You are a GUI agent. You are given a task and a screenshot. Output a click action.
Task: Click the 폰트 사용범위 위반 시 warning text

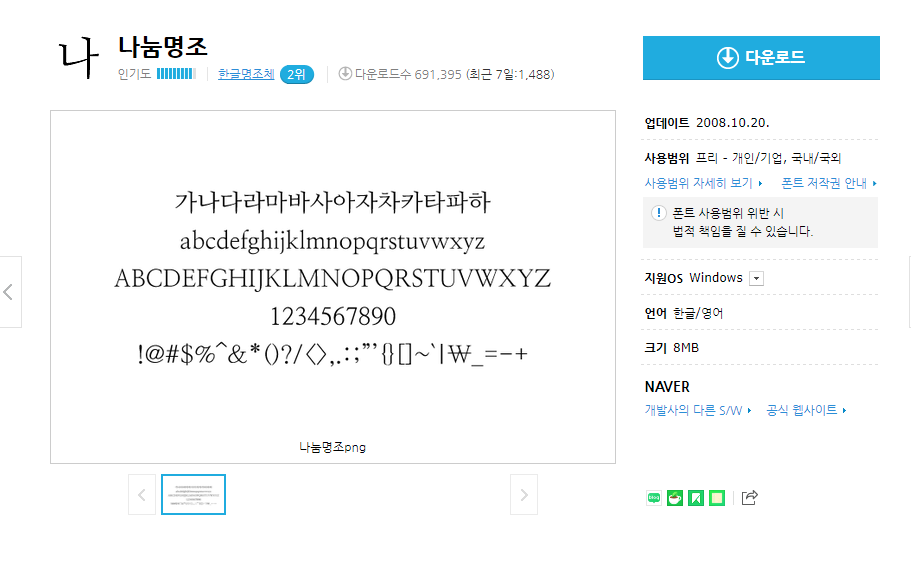tap(728, 213)
